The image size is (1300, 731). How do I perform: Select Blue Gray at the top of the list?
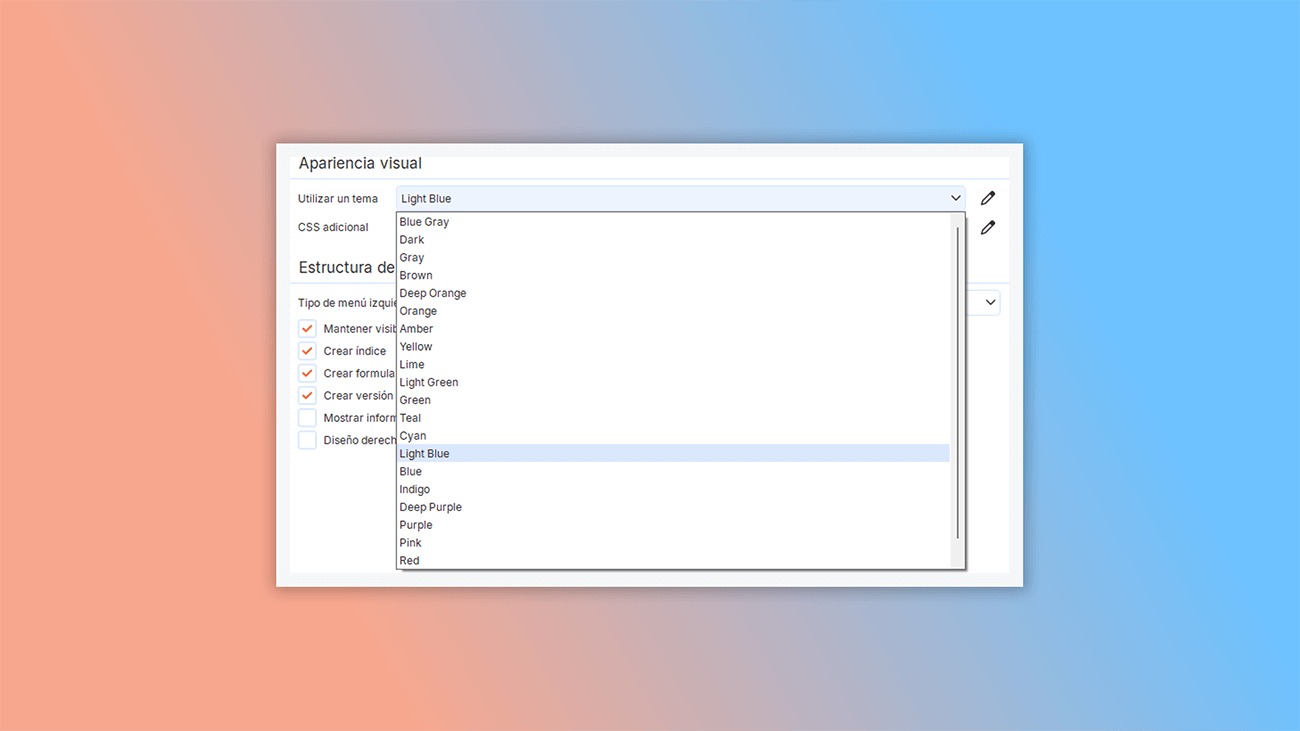[x=424, y=221]
